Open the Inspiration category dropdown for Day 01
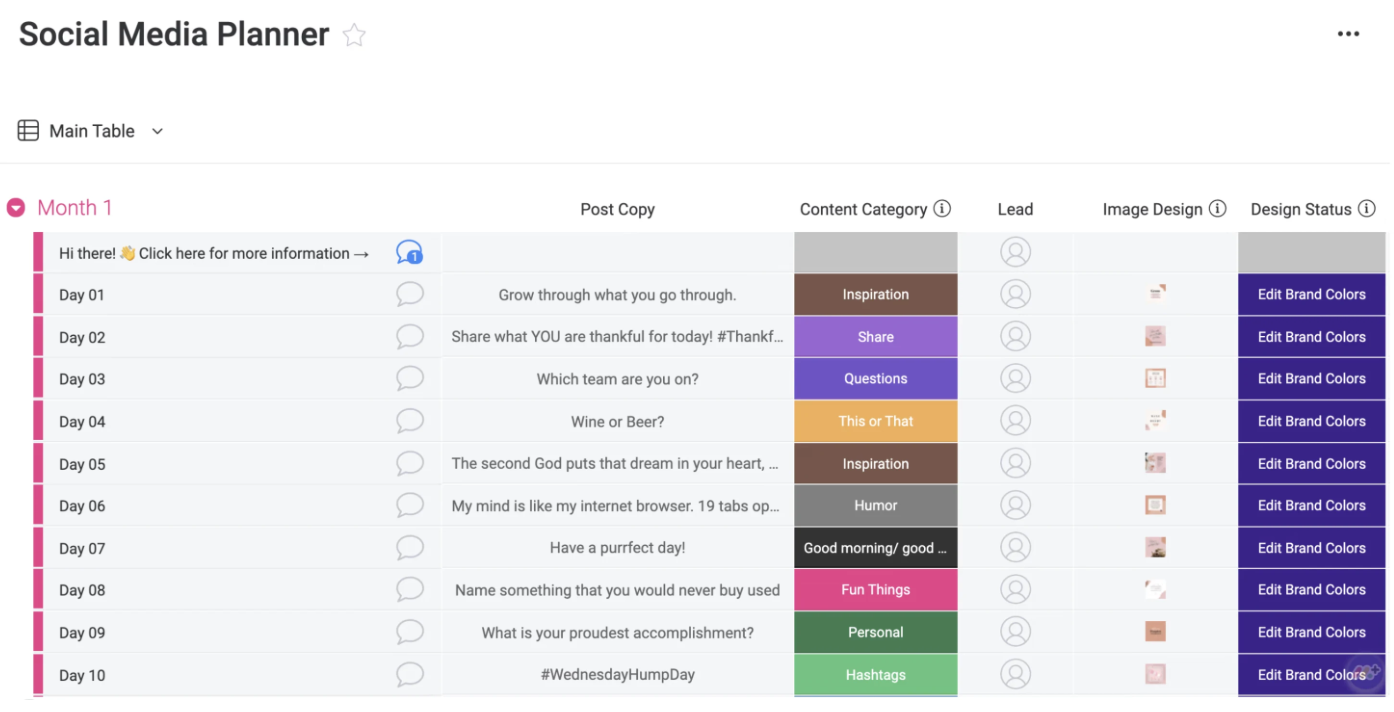Screen dimensions: 1394x712 pos(875,295)
